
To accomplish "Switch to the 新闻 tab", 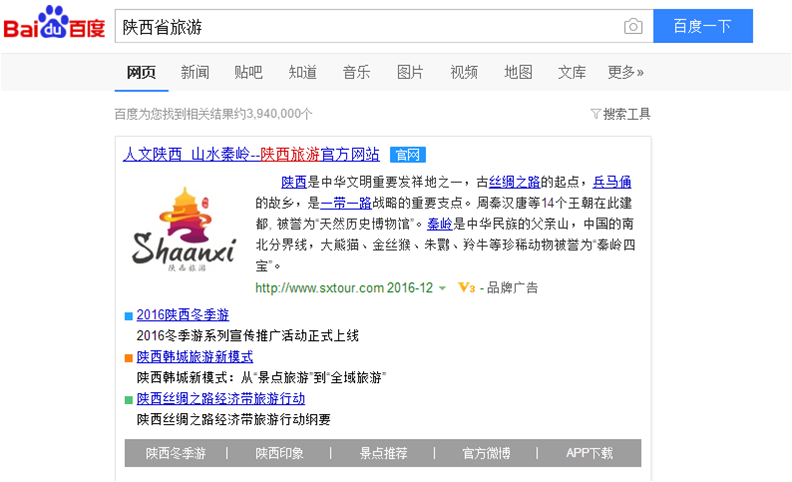I will [x=195, y=72].
